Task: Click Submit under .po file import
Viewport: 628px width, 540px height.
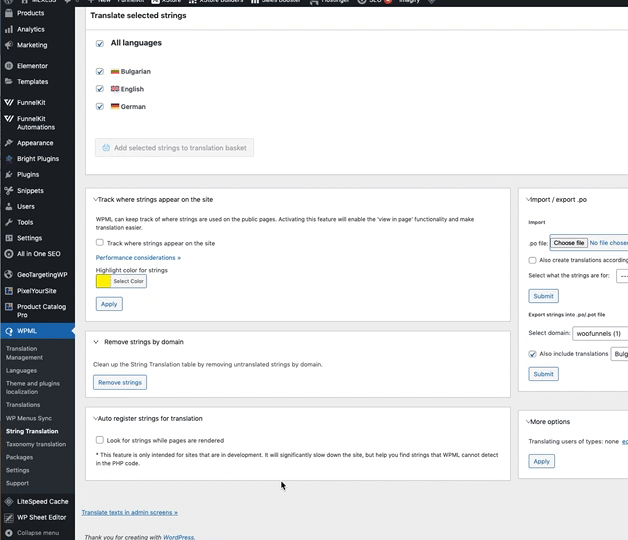Action: coord(543,296)
